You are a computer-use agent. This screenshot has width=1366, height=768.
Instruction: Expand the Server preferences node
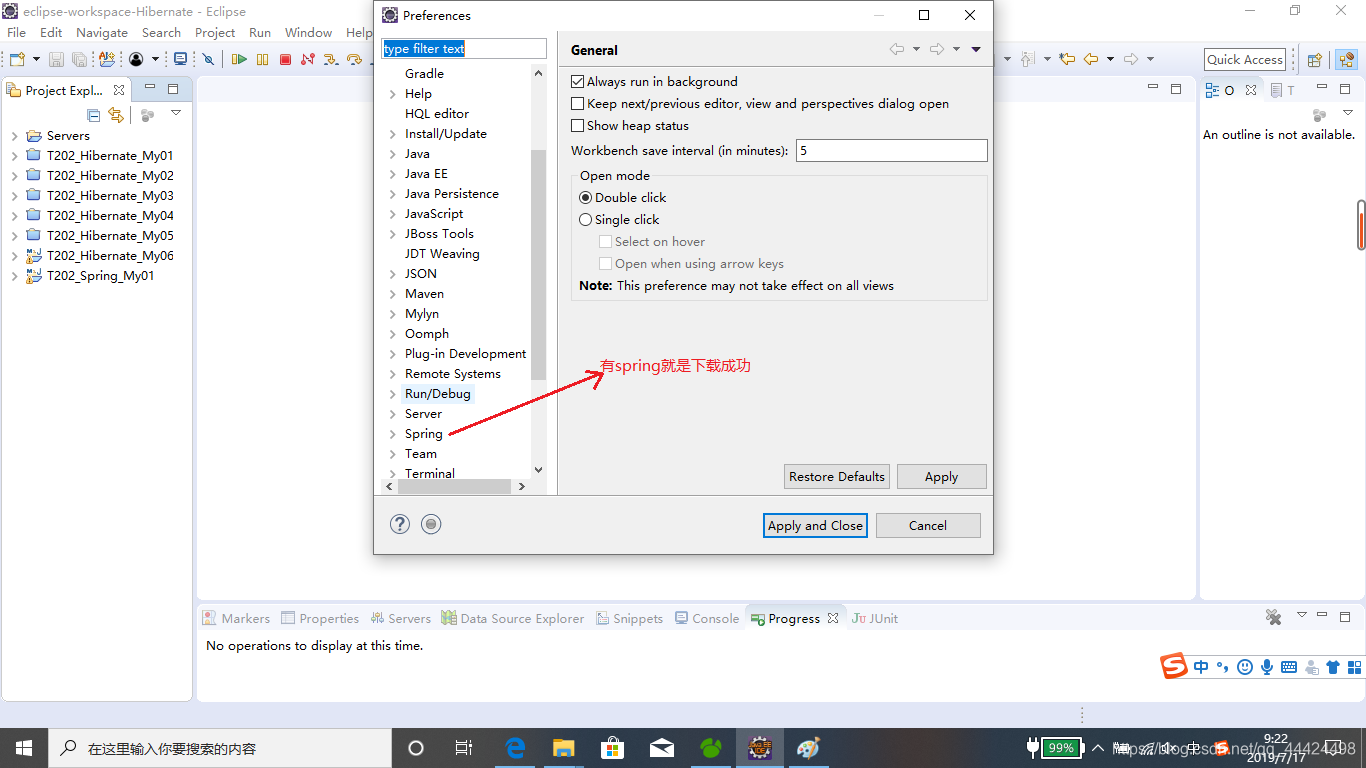pyautogui.click(x=393, y=414)
